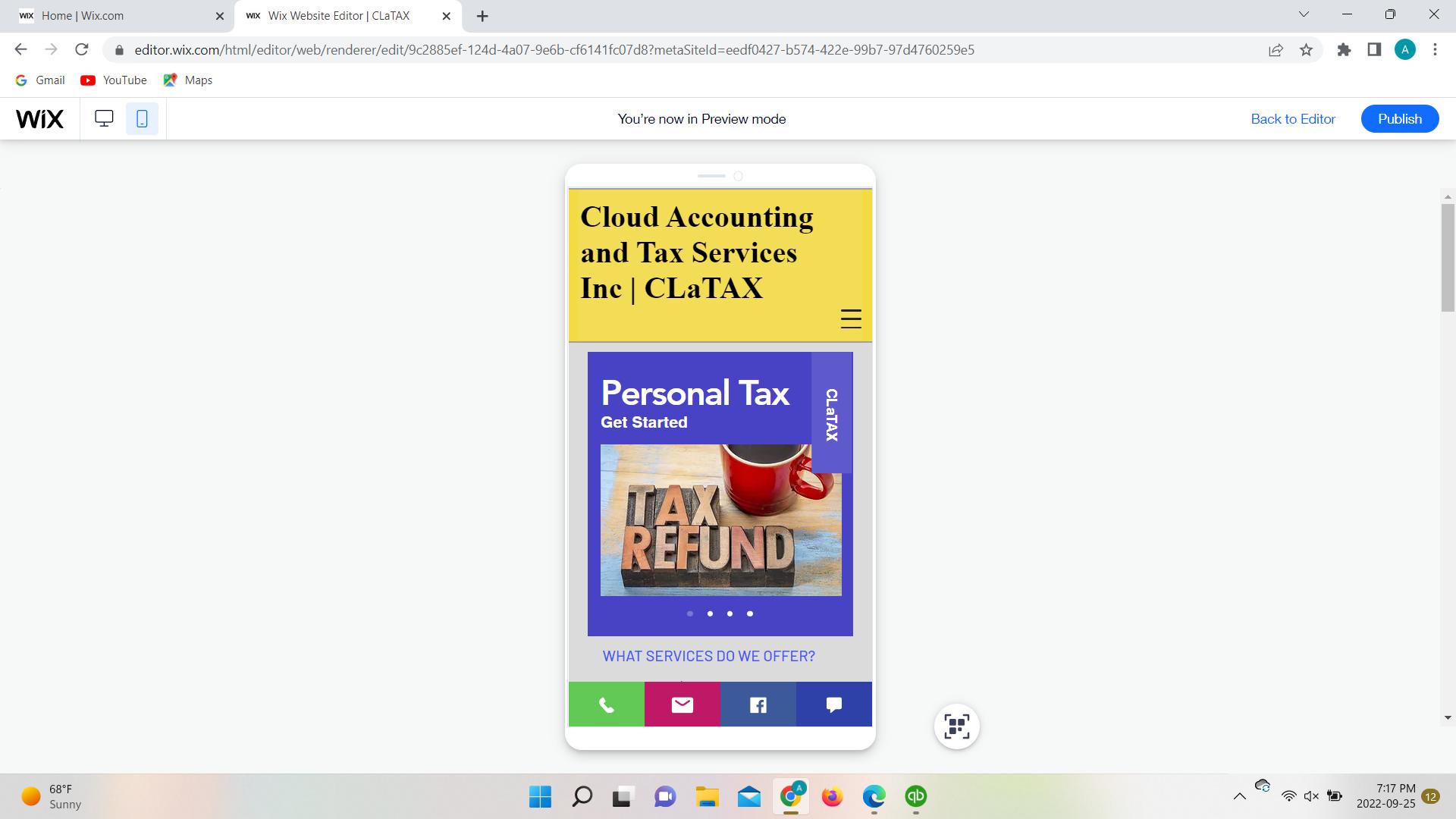Switch to Wix Website Editor tab
Image resolution: width=1456 pixels, height=819 pixels.
pyautogui.click(x=341, y=15)
